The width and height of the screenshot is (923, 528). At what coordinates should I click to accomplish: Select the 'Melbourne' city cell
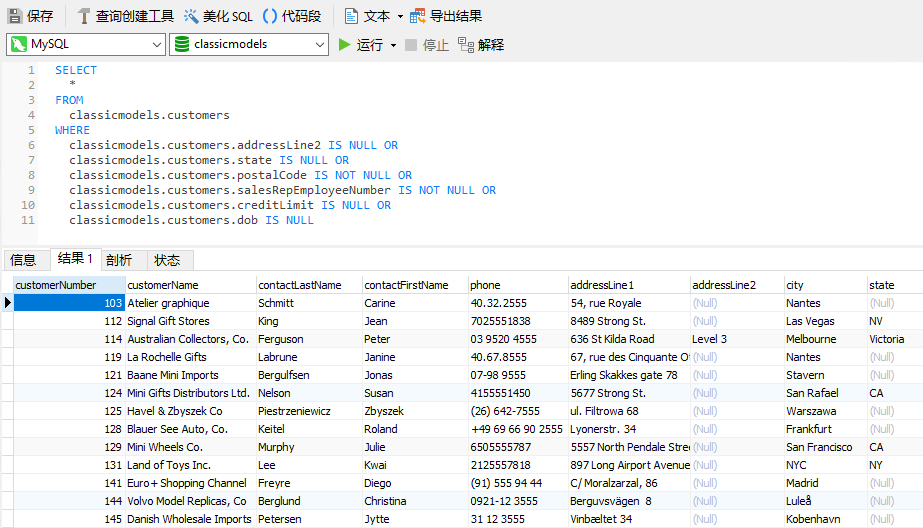pyautogui.click(x=826, y=339)
